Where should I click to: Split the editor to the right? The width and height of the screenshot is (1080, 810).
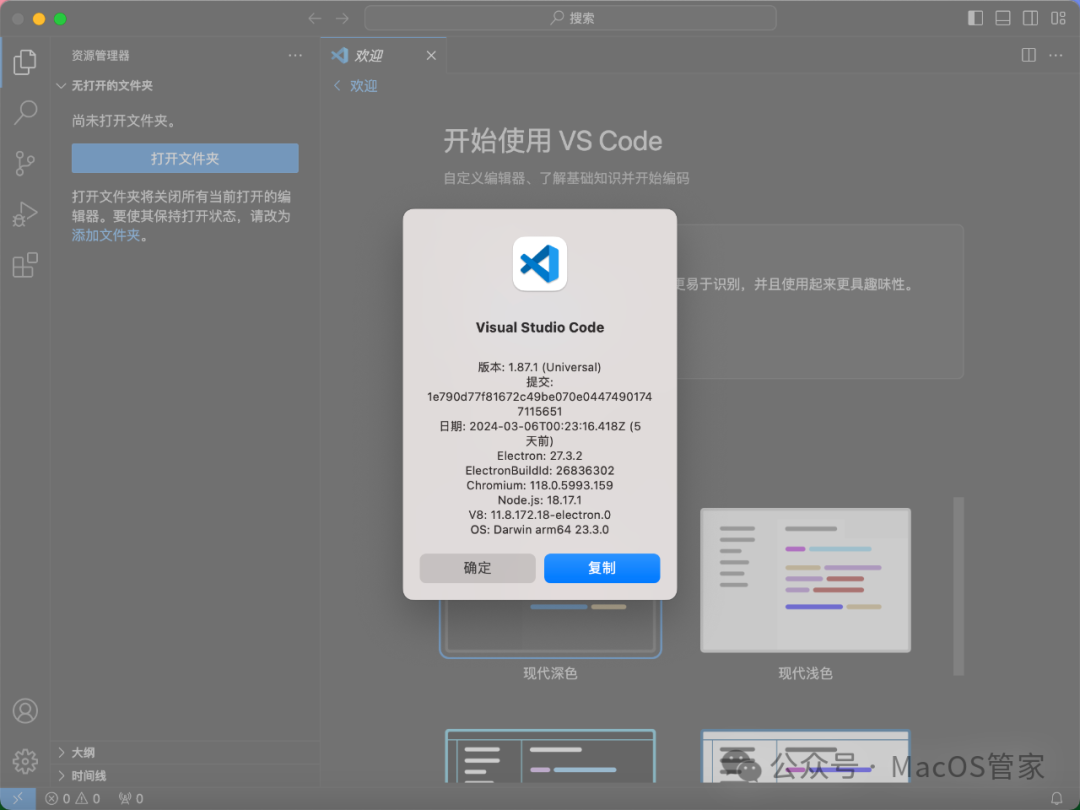pos(1028,55)
